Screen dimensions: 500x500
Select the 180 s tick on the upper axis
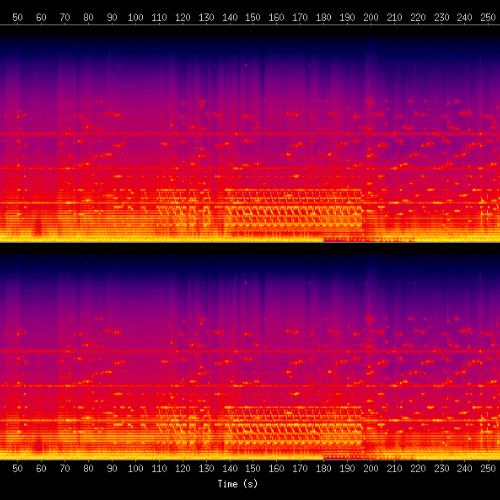pyautogui.click(x=324, y=18)
